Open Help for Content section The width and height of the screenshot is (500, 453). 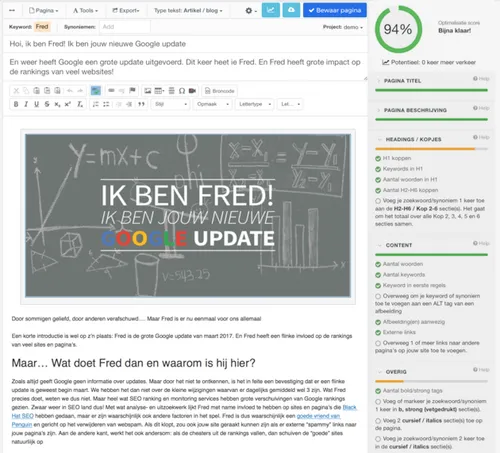(481, 243)
